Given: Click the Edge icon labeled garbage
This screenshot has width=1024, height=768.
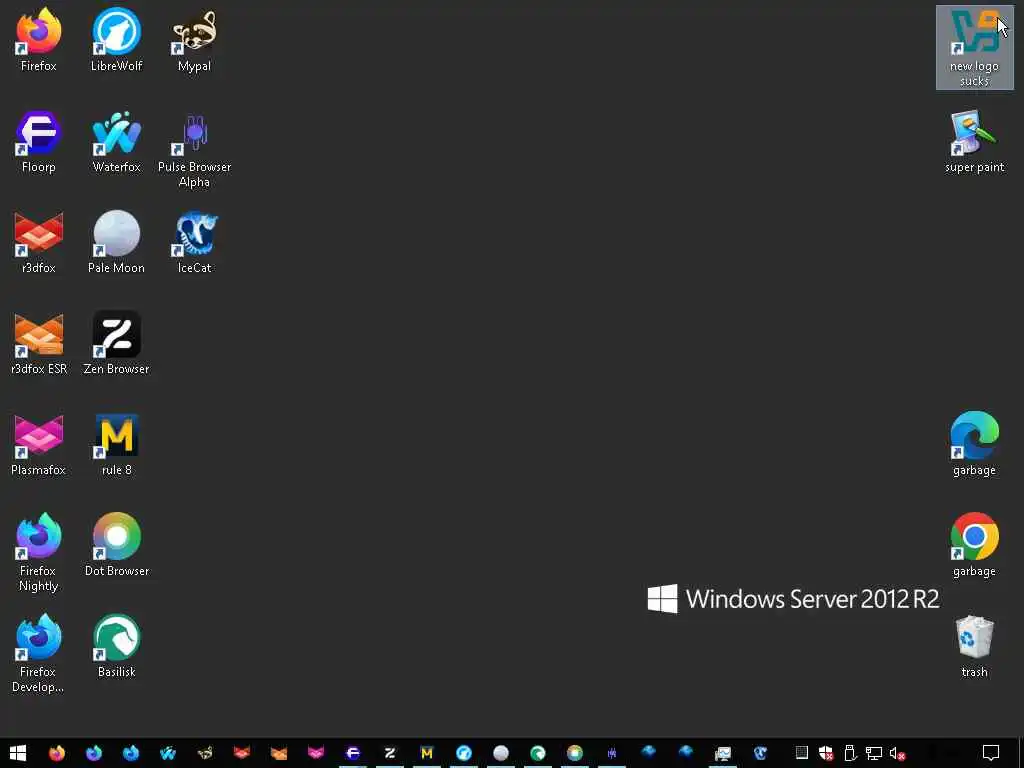Looking at the screenshot, I should tap(974, 444).
